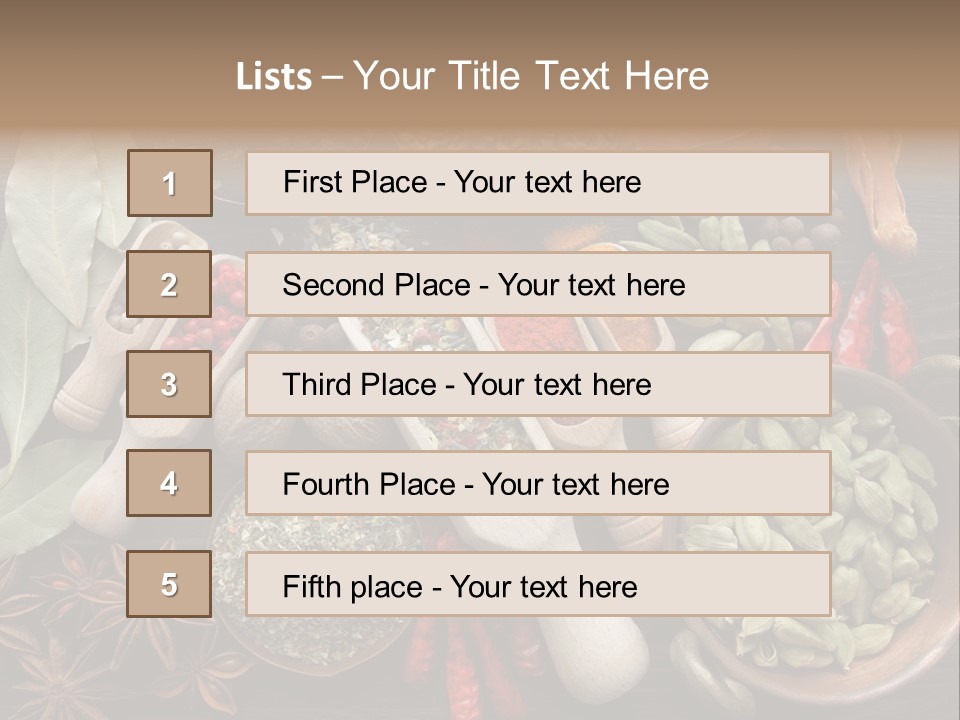
Task: Select the number 2 box
Action: point(169,284)
